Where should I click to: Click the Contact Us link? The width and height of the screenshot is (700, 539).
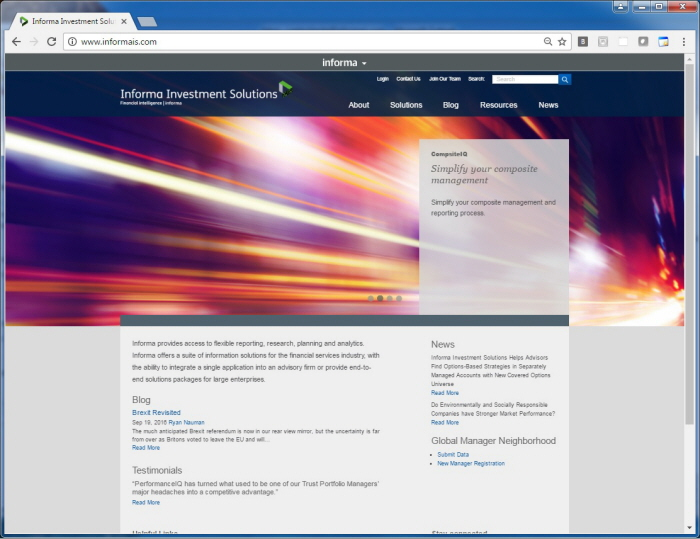pos(408,79)
